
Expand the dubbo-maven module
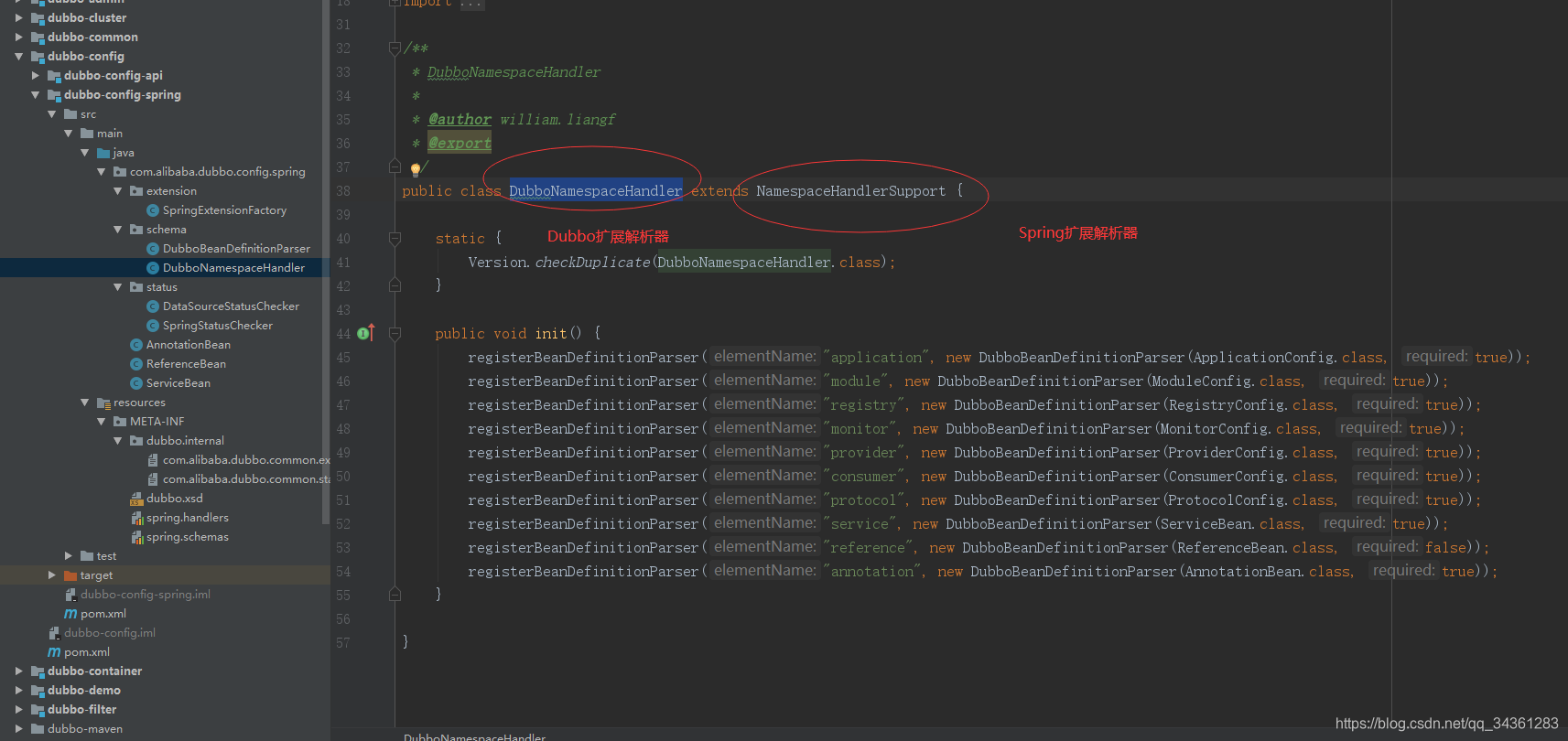pyautogui.click(x=18, y=728)
